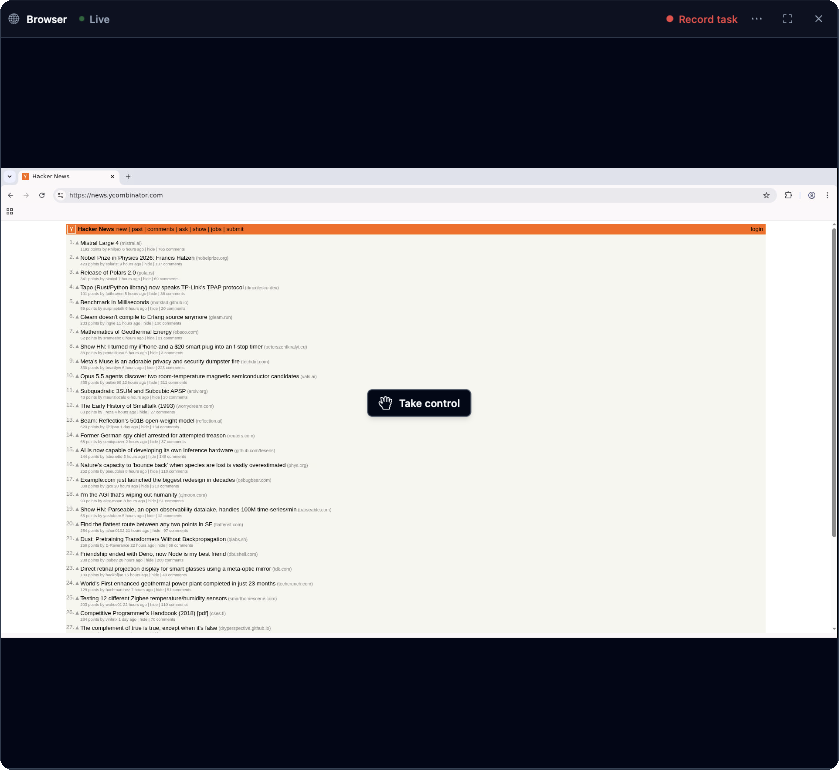This screenshot has width=839, height=770.
Task: Start recording with Record task
Action: 701,19
